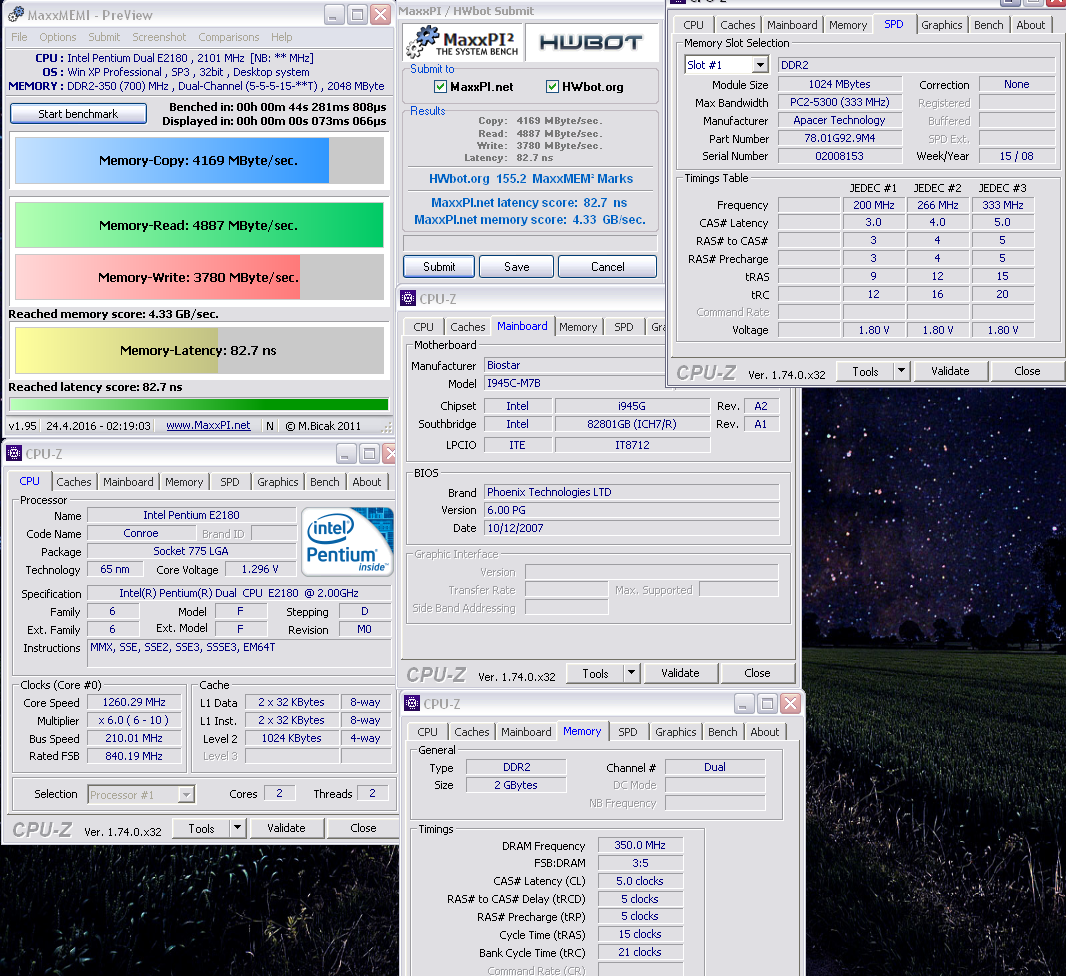Screen dimensions: 1066x976
Task: Click the MaxxMEM status bar resize grip
Action: (387, 428)
